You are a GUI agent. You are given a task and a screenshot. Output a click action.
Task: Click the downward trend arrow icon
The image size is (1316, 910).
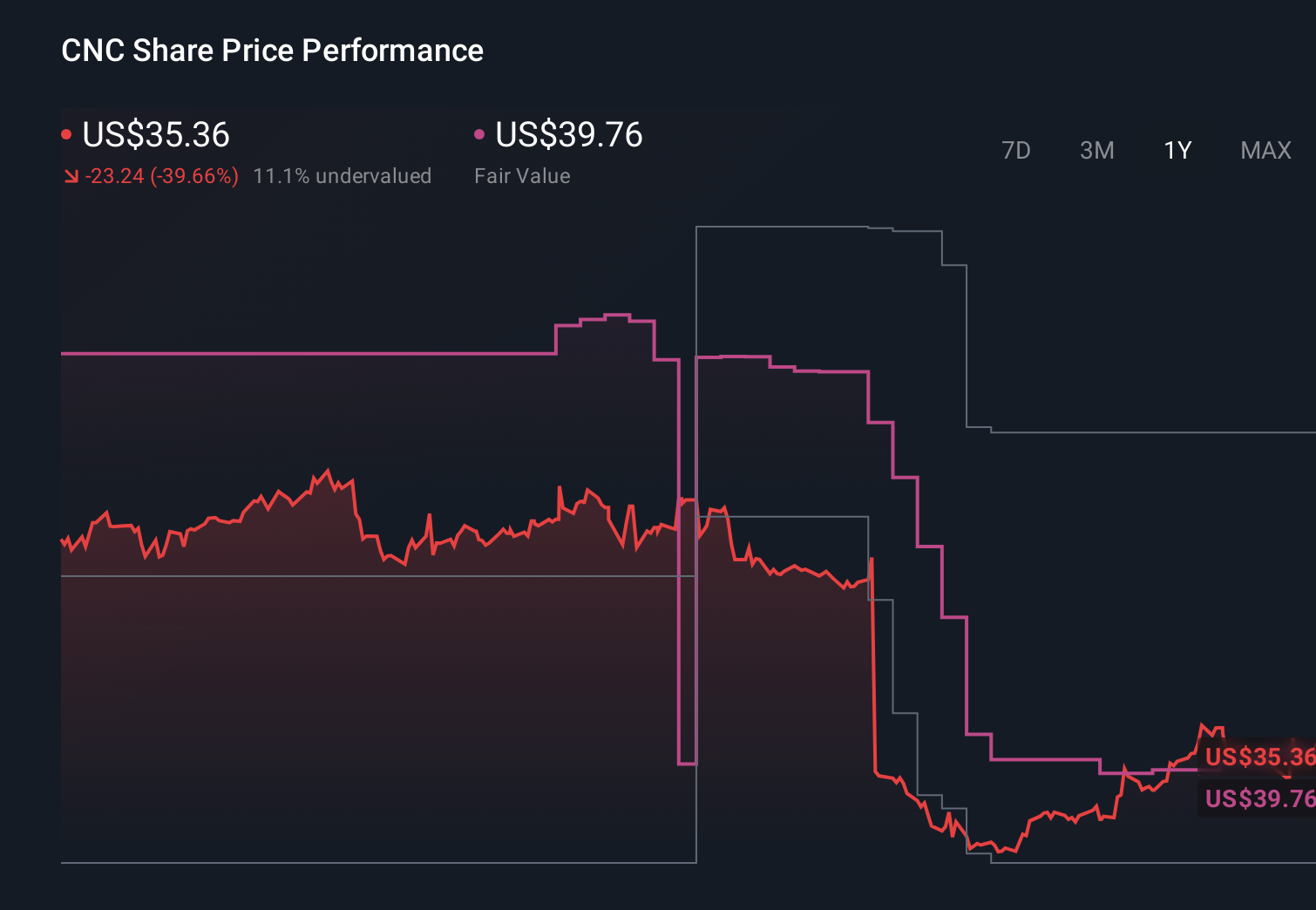tap(71, 175)
